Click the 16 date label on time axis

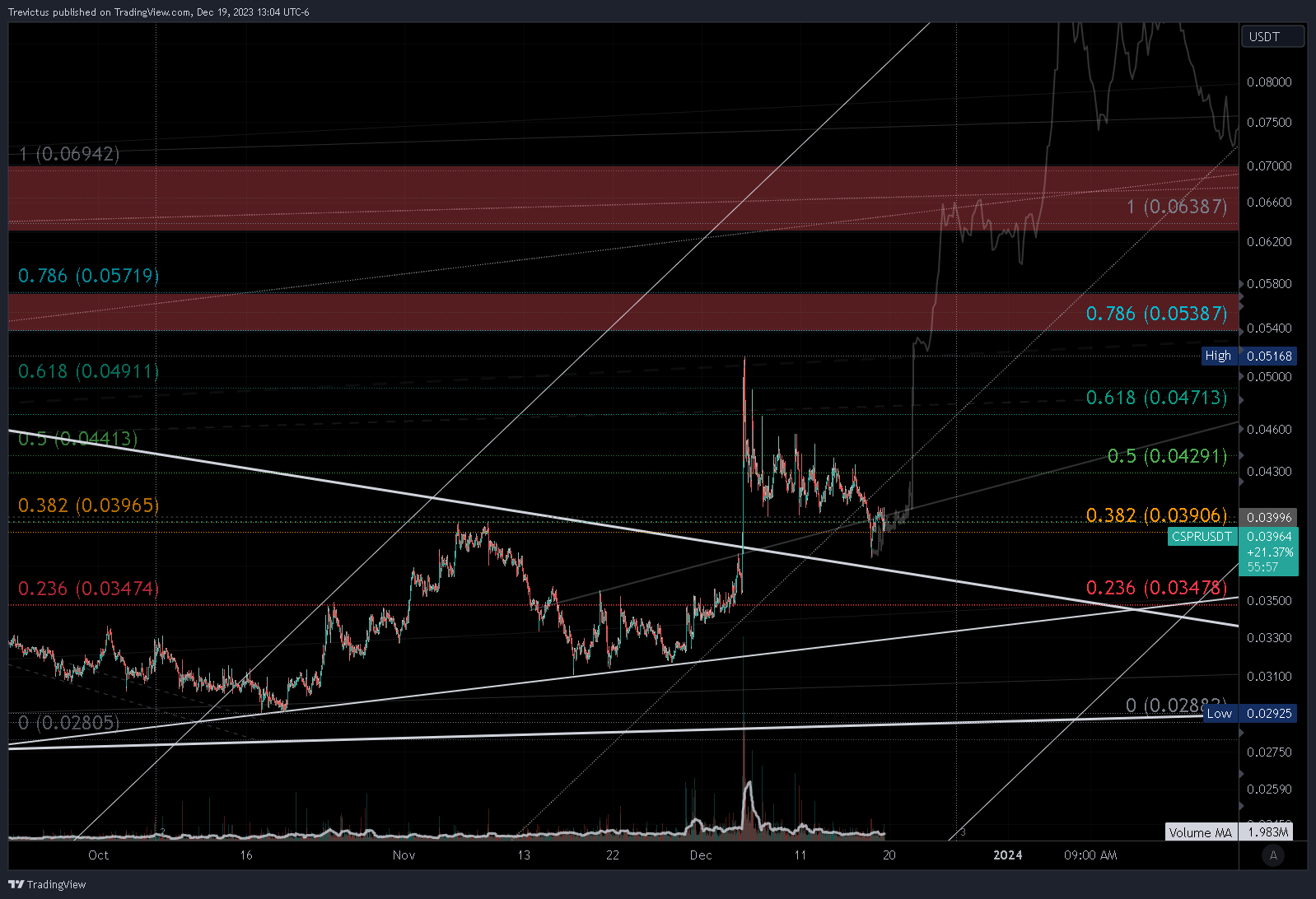coord(246,855)
